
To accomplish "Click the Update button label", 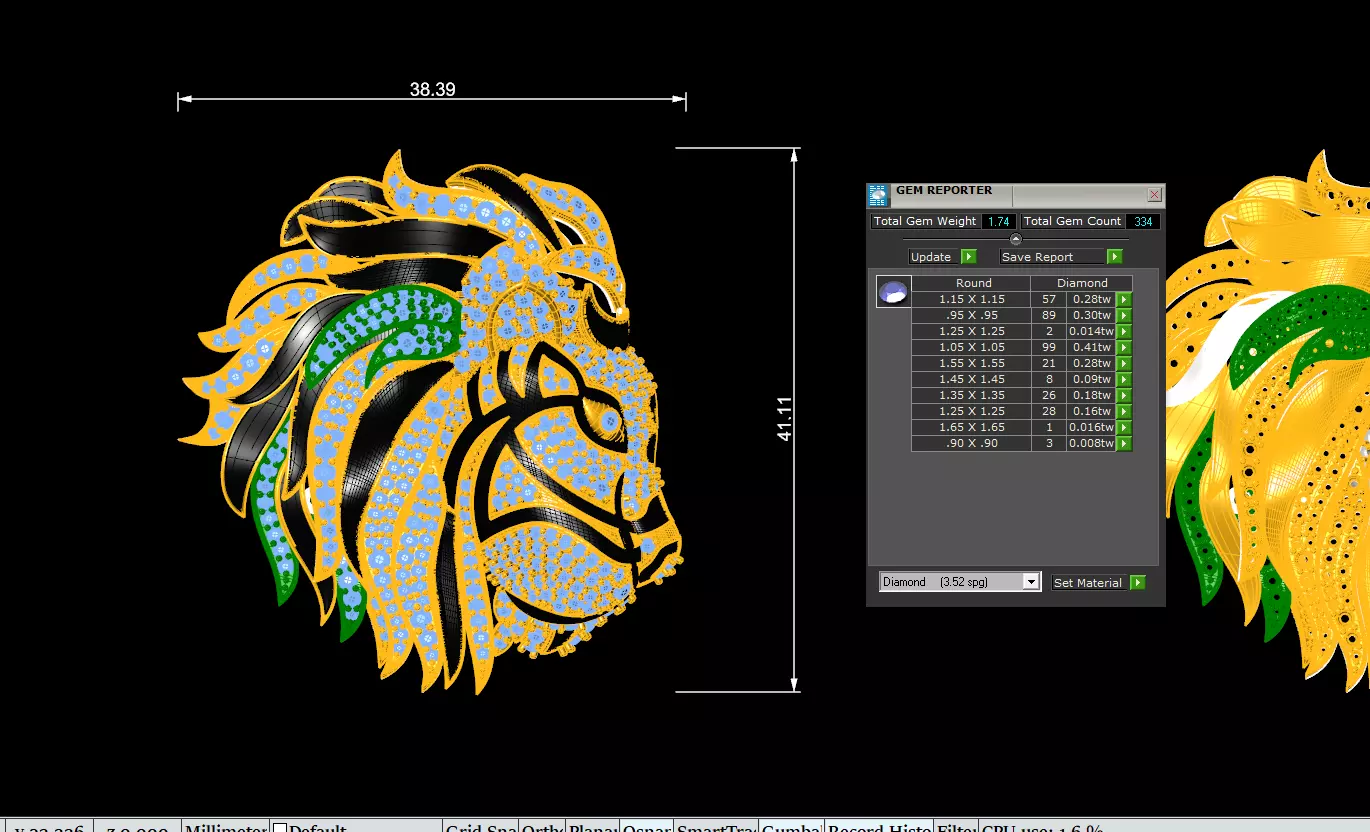I will point(931,257).
